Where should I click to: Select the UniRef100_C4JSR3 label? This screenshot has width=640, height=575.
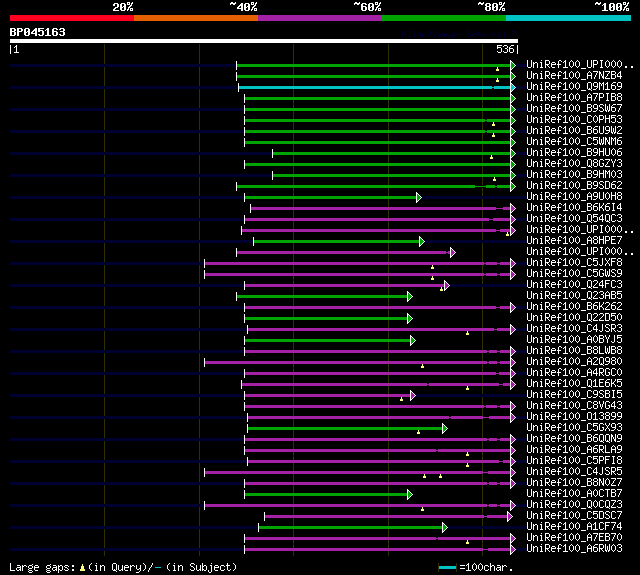[x=574, y=329]
